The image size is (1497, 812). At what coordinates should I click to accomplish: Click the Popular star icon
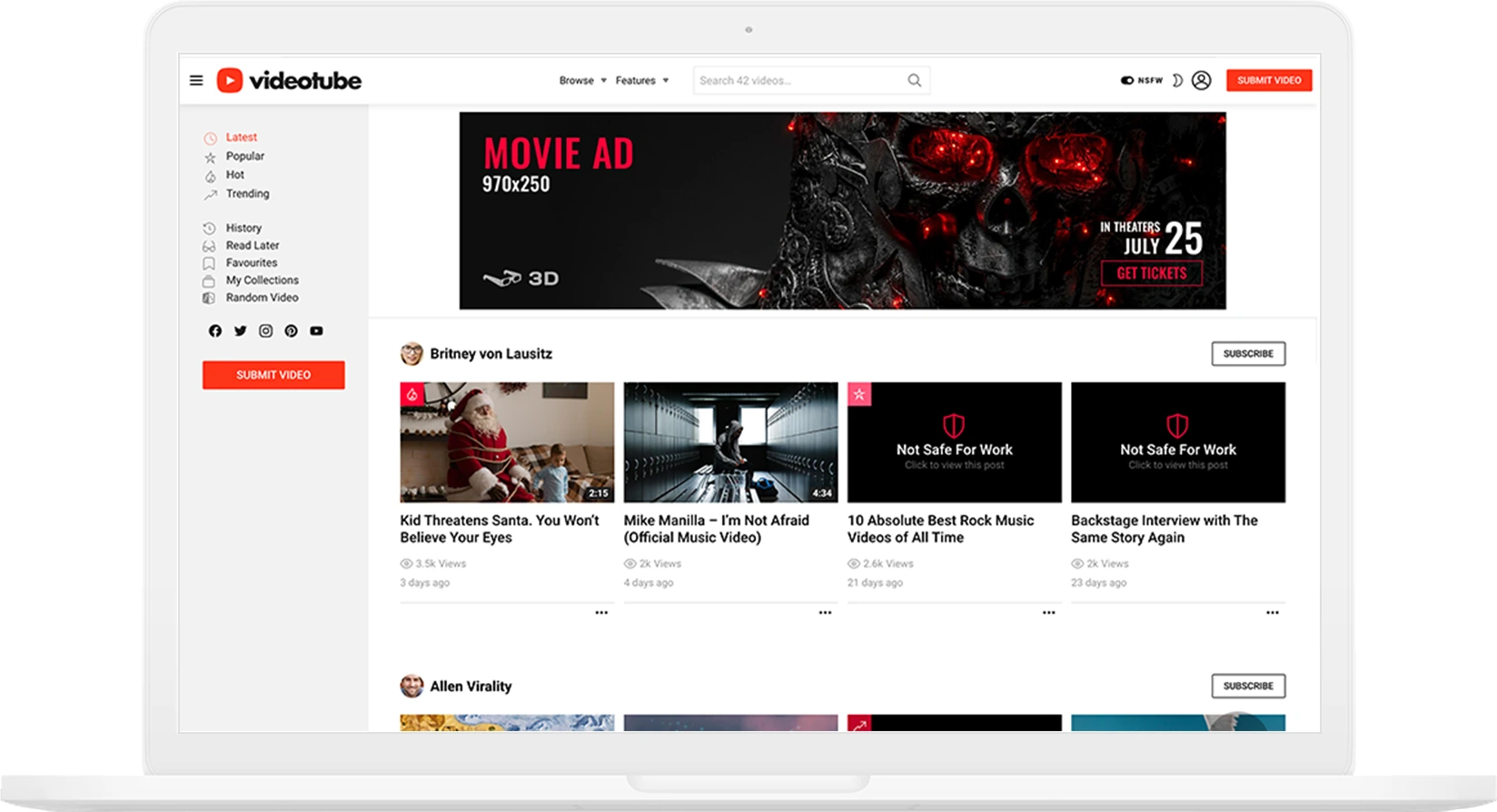coord(210,157)
